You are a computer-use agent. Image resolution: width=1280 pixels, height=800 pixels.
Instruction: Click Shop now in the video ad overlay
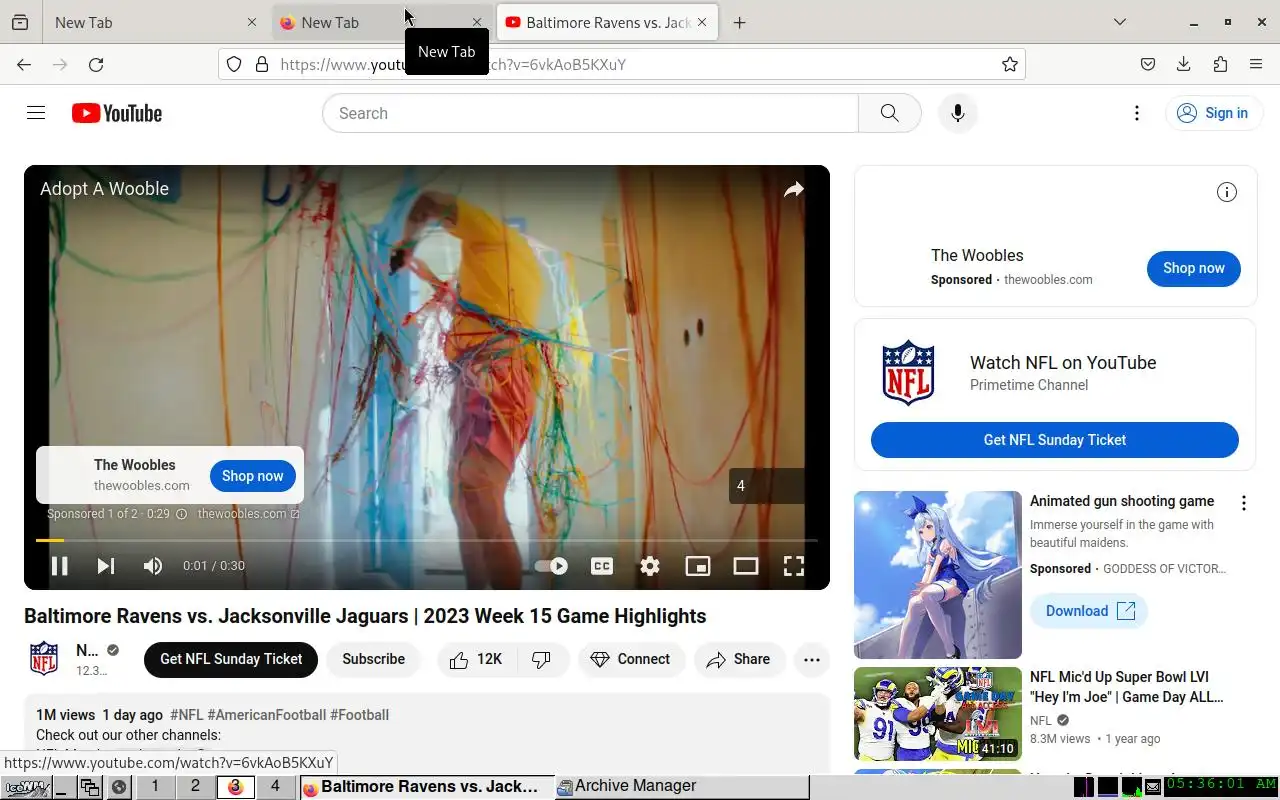(253, 476)
